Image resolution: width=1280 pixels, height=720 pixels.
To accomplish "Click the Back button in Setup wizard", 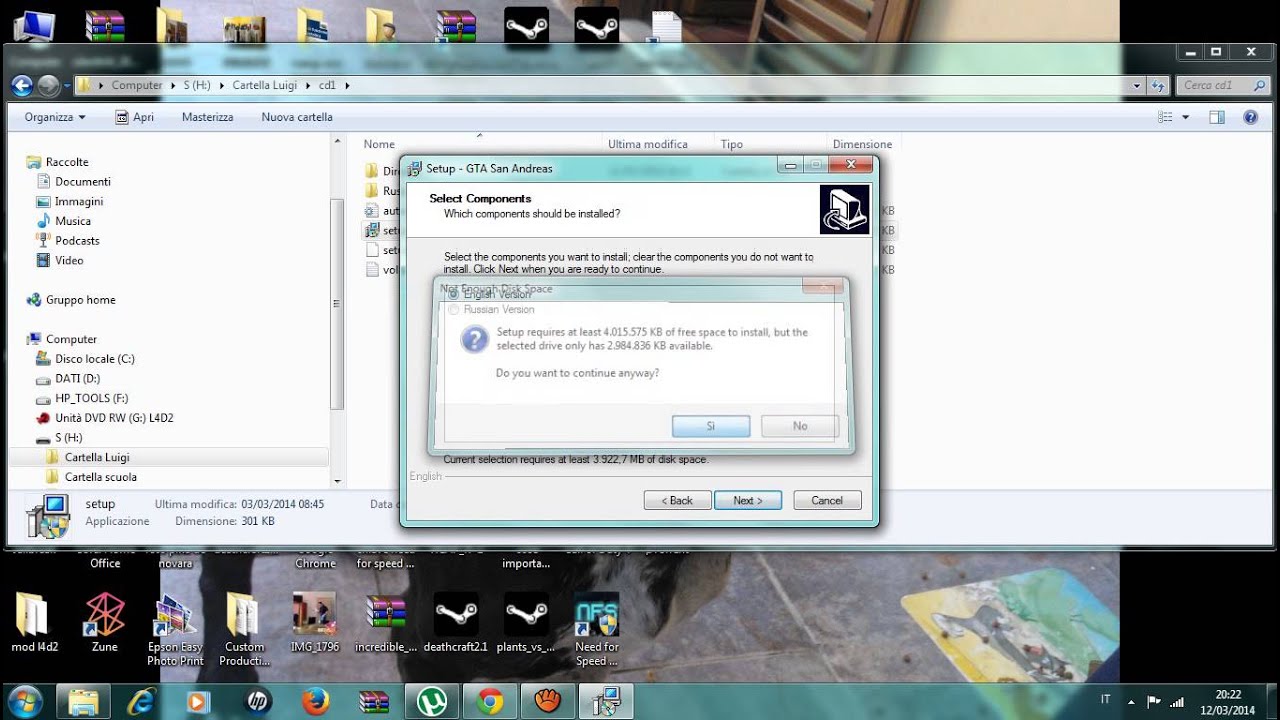I will coord(677,500).
